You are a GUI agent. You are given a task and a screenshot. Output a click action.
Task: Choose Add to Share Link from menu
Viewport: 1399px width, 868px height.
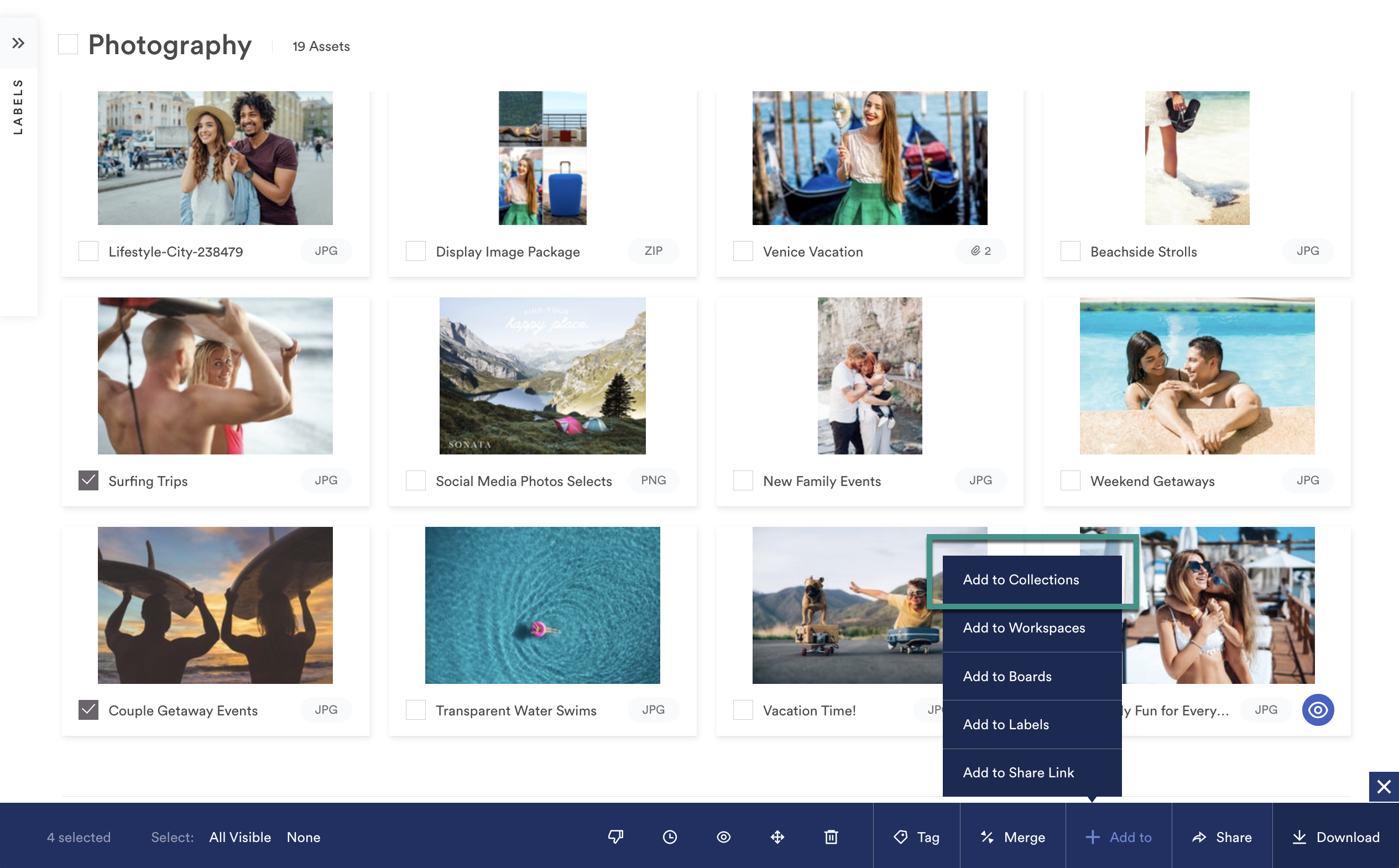1032,773
